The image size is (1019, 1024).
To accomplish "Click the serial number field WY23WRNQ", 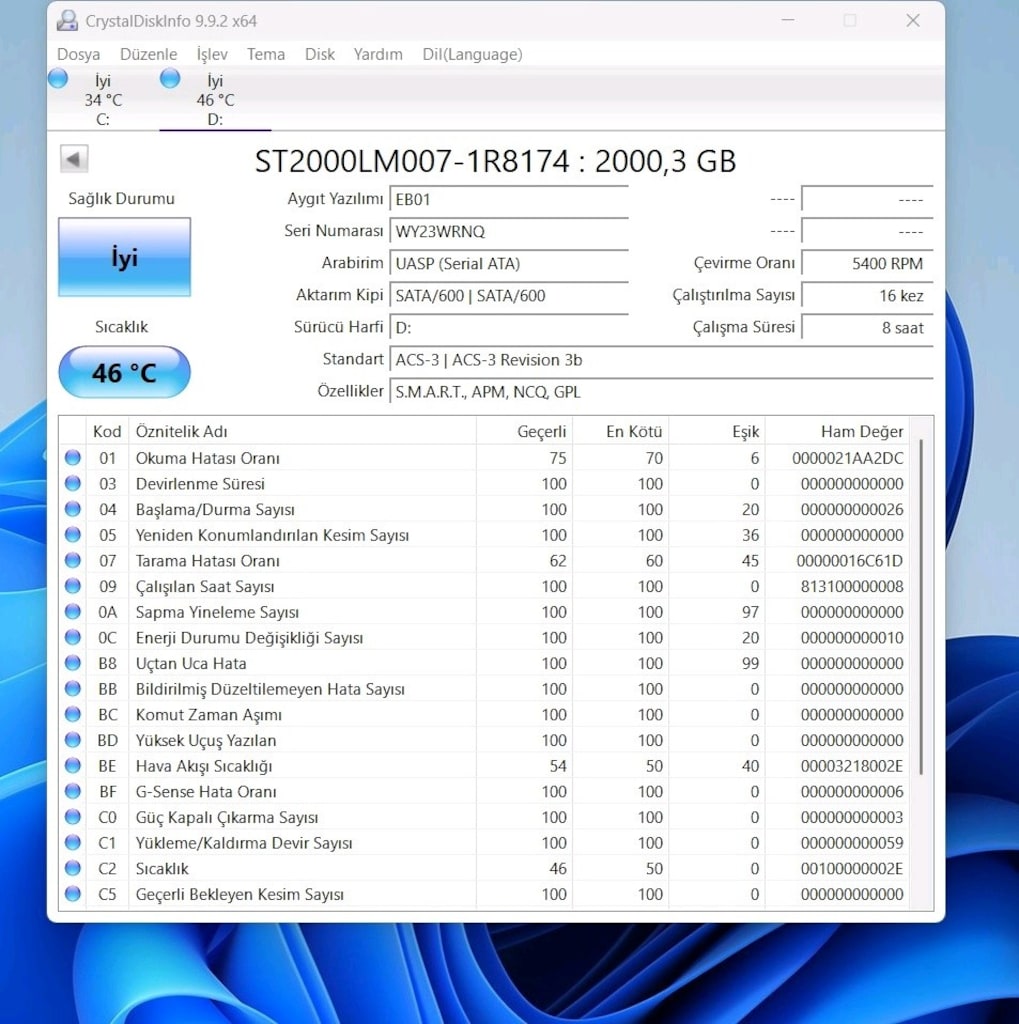I will click(509, 231).
